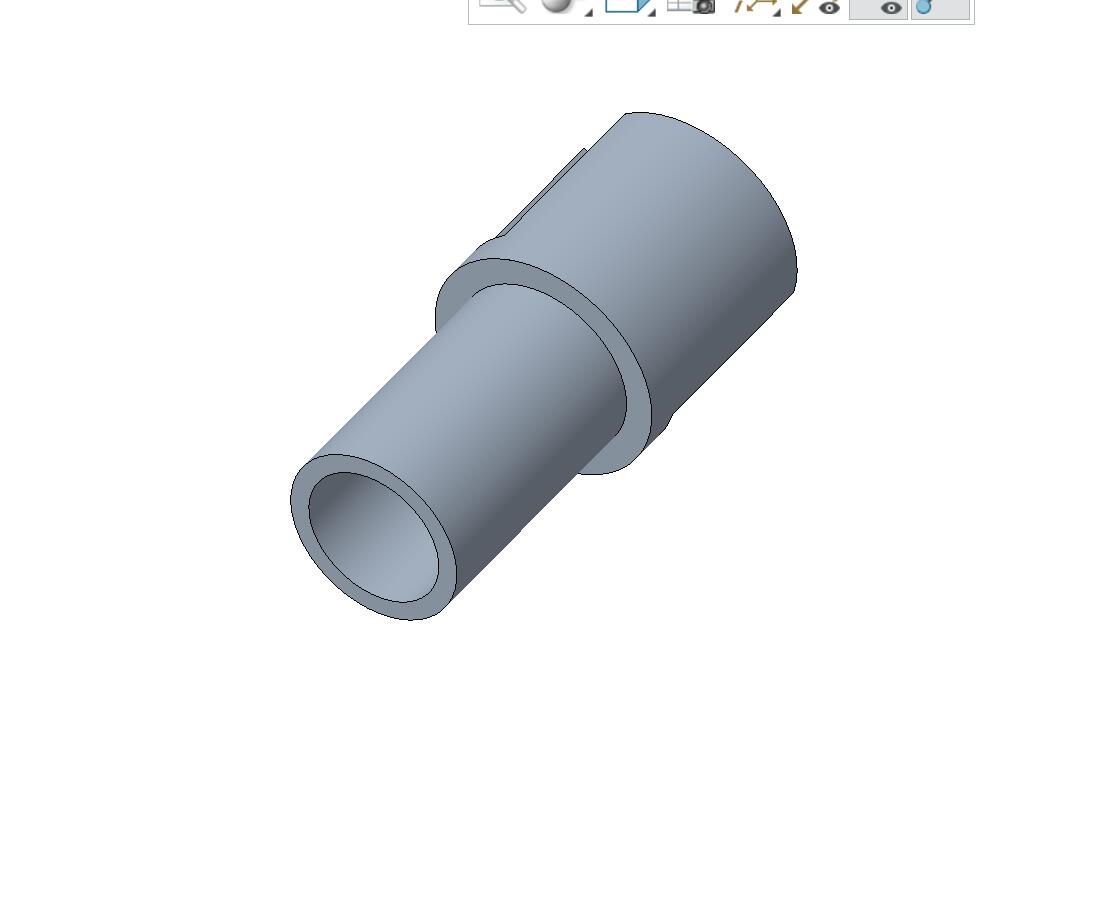Click the brown diagonal arrow icon
Image resolution: width=1097 pixels, height=918 pixels.
(x=800, y=6)
